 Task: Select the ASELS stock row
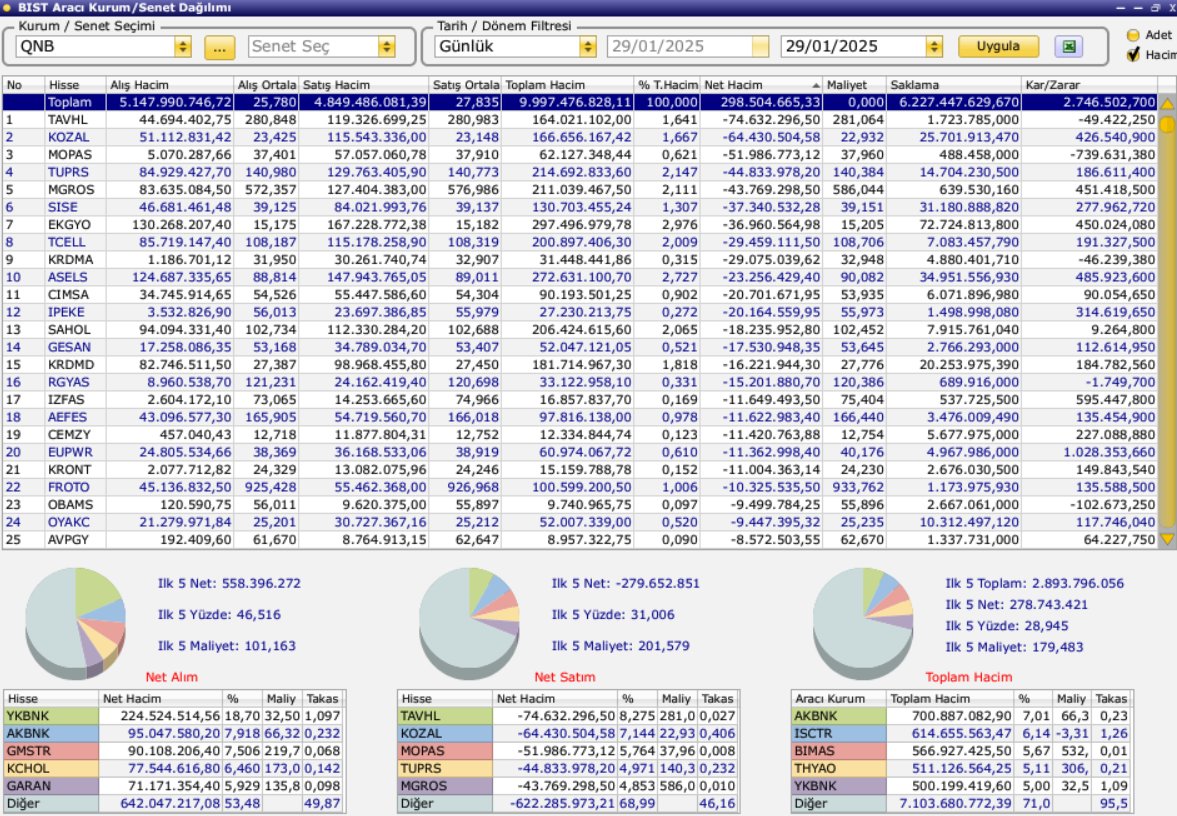[x=579, y=277]
